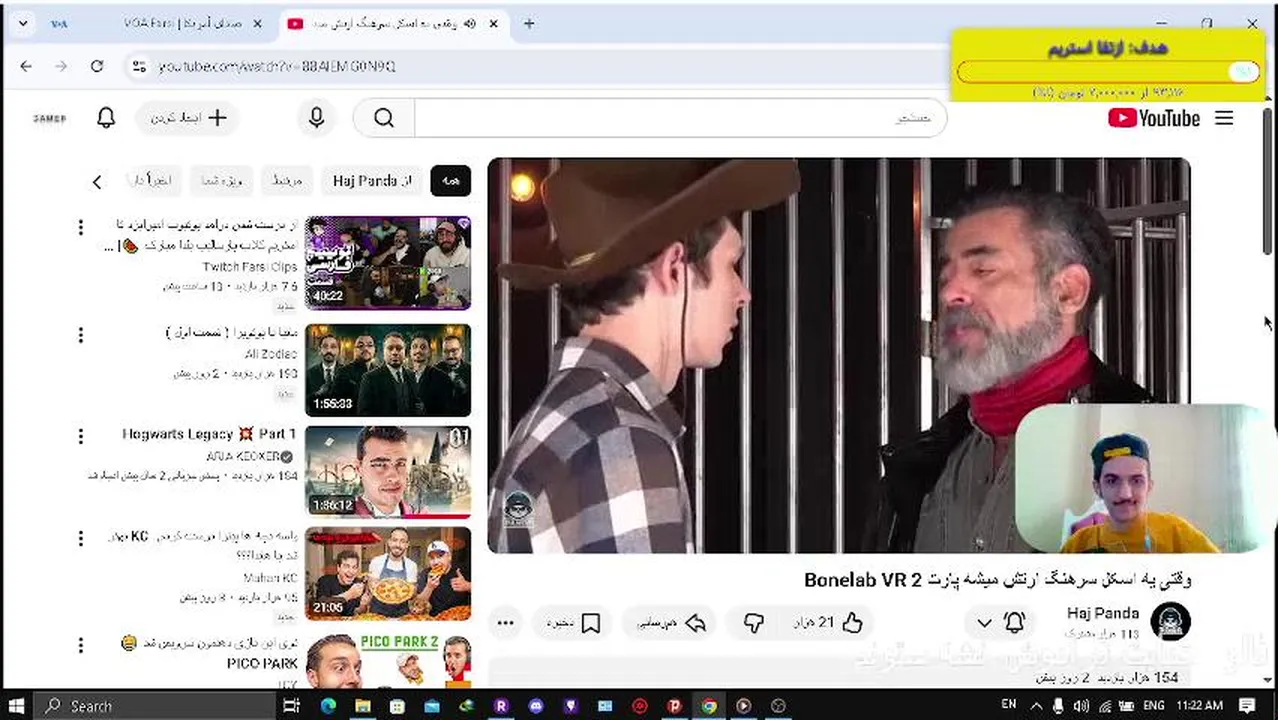Open options menu for PICO PARK video
The image size is (1278, 720).
point(81,644)
